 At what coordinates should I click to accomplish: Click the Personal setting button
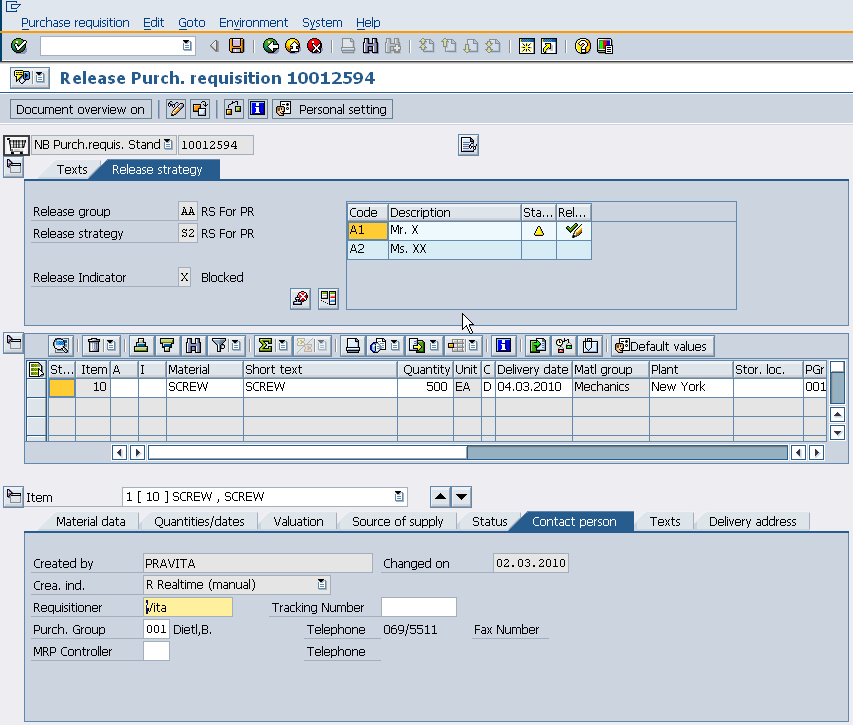click(x=333, y=109)
